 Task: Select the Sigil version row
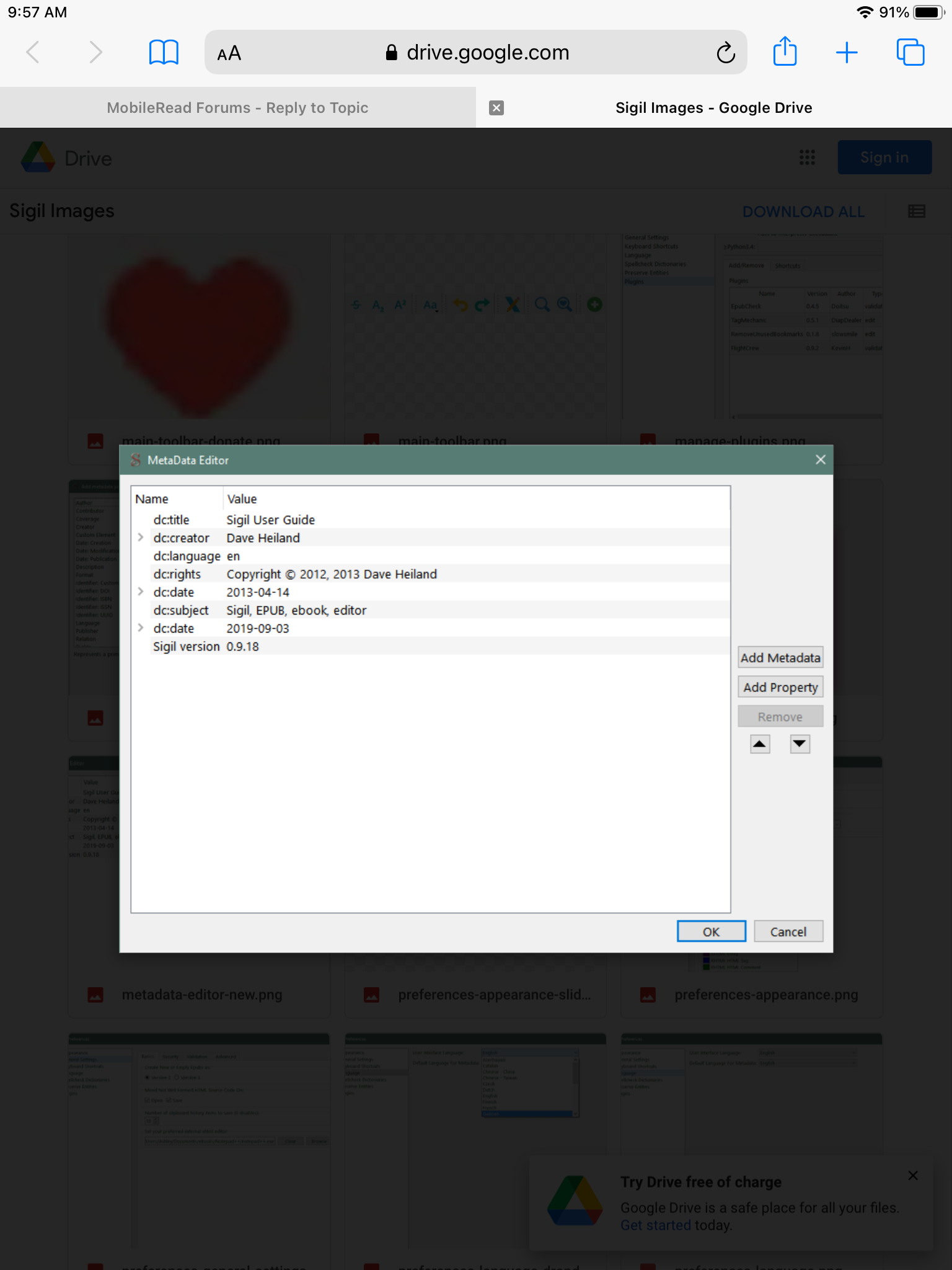point(431,646)
